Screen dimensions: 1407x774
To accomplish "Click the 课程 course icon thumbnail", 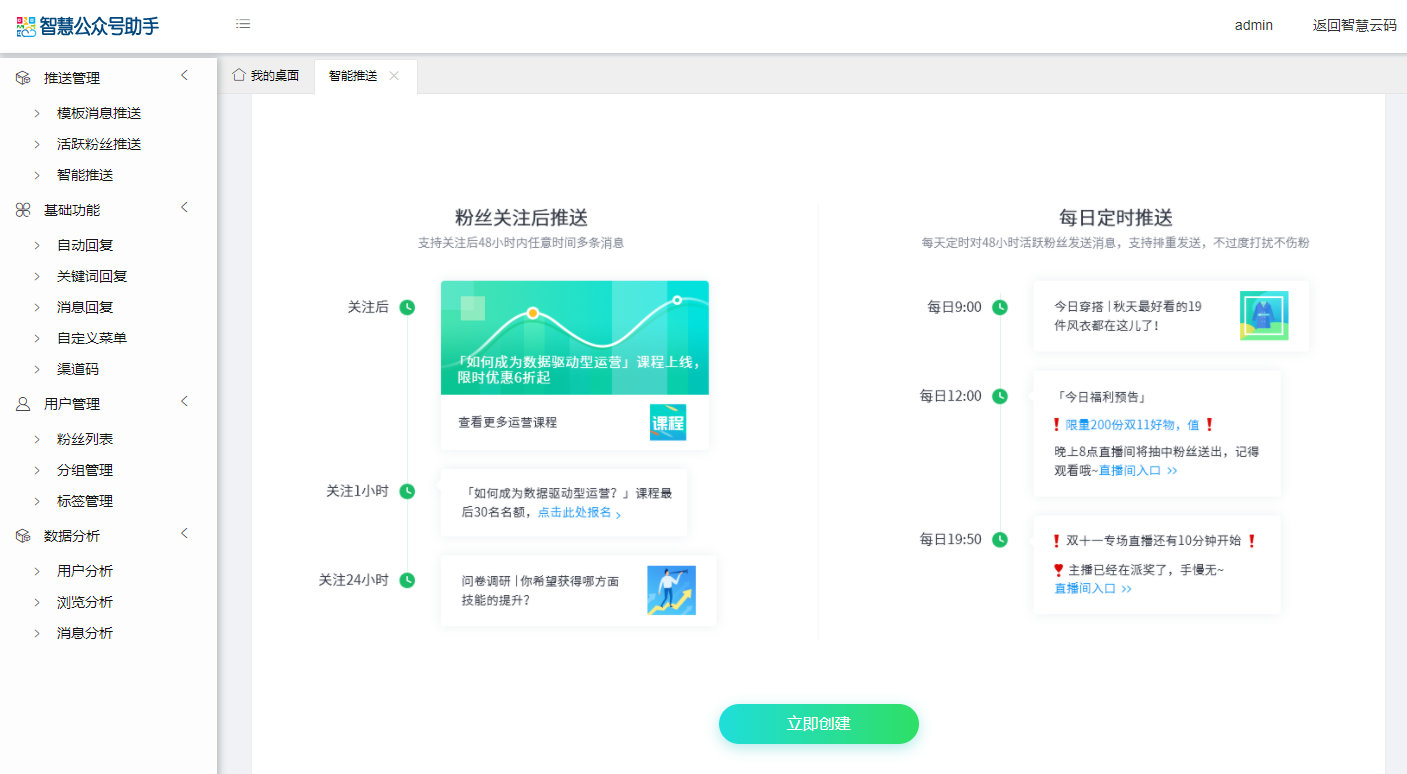I will pyautogui.click(x=668, y=422).
